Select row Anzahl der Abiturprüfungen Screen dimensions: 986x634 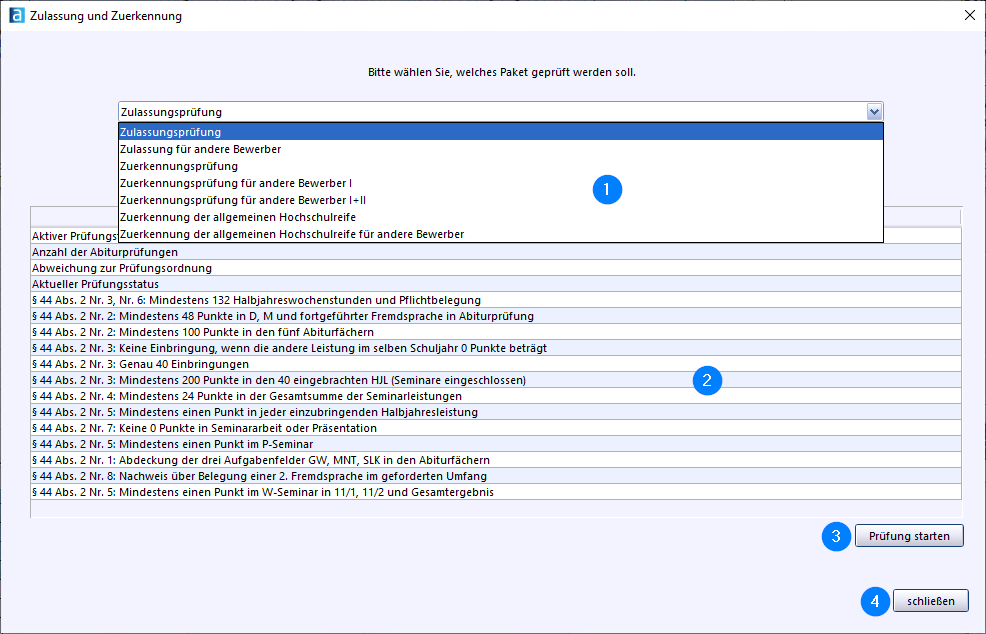(496, 252)
